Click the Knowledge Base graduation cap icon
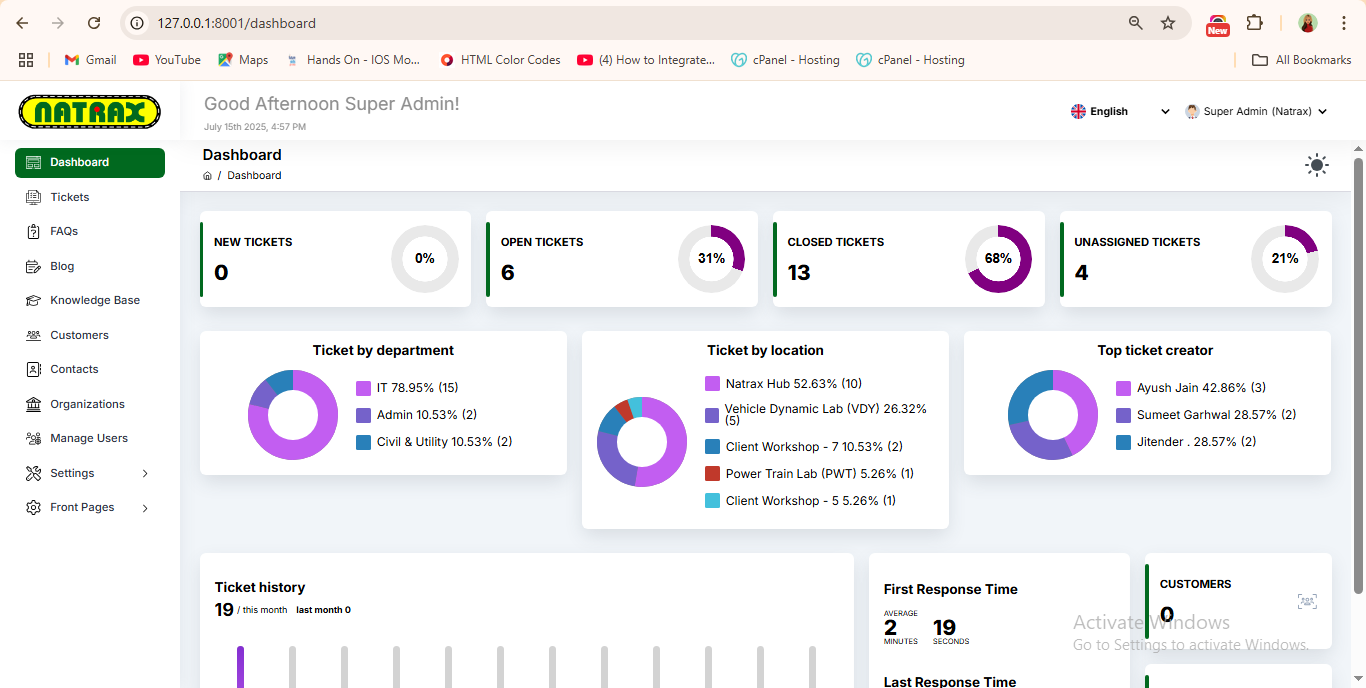Screen dimensions: 1366x688 (x=33, y=300)
